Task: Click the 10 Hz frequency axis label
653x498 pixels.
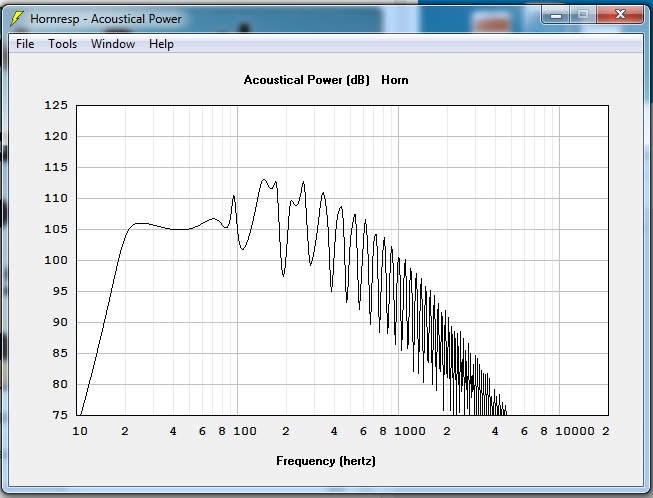Action: (80, 431)
